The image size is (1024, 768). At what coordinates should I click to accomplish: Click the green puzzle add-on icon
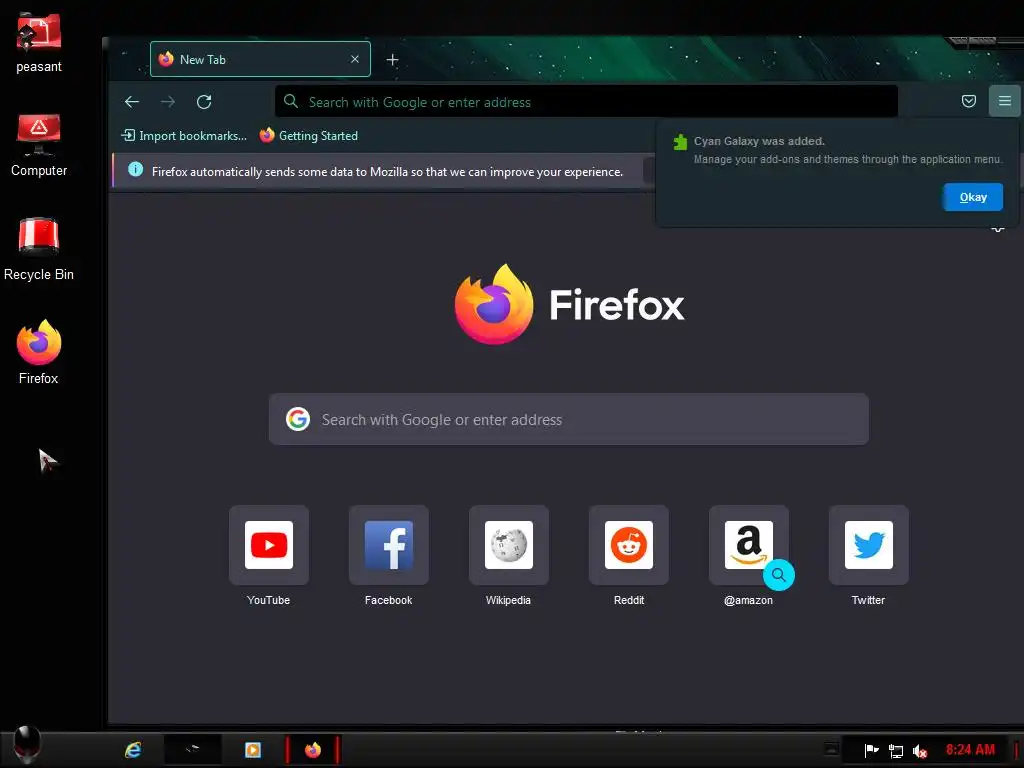tap(680, 142)
